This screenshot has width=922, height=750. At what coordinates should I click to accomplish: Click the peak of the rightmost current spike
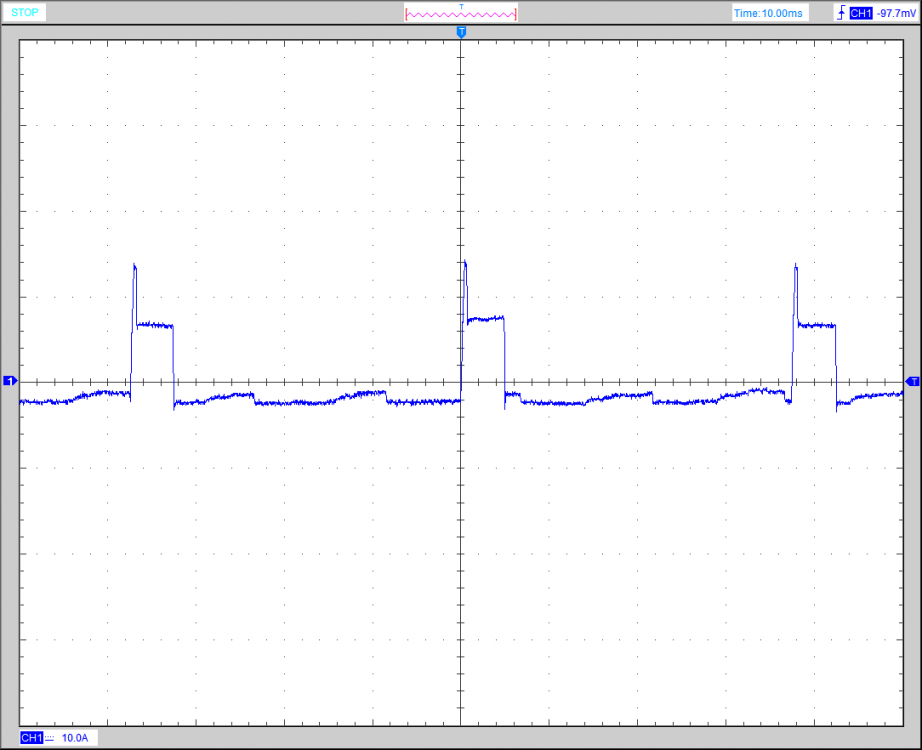[796, 265]
